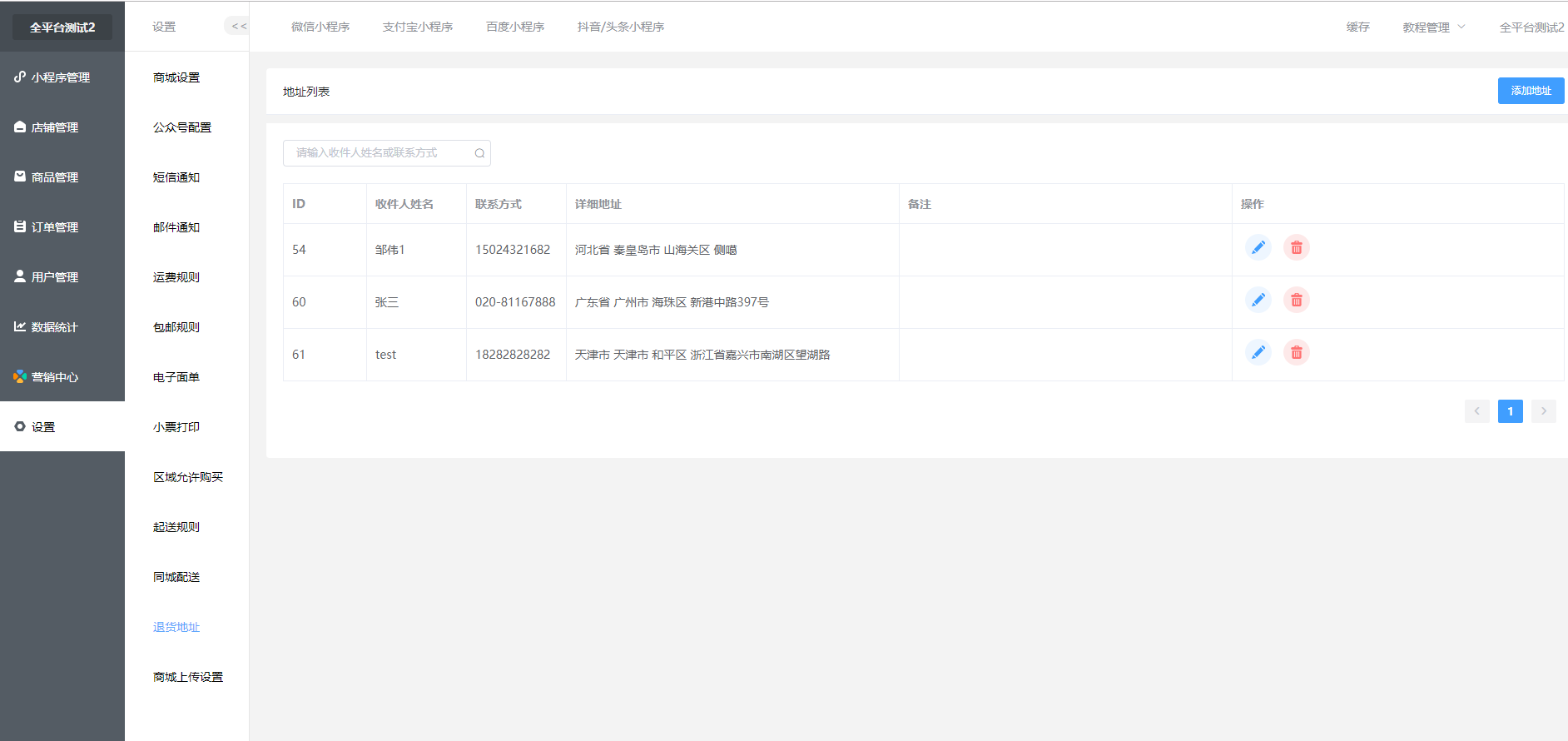Delete the test address with trash icon
This screenshot has width=1568, height=741.
click(x=1296, y=353)
